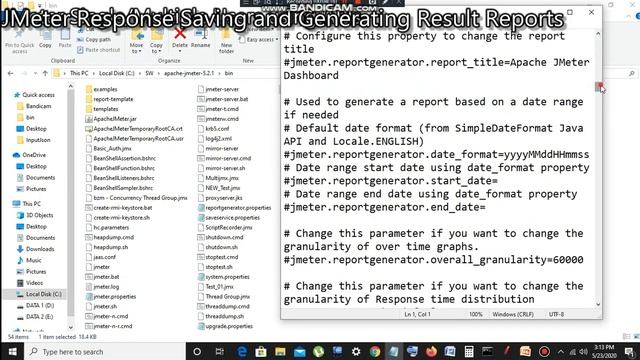This screenshot has height=360, width=640.
Task: Click the Copy icon in the Clipboard group
Action: coord(45,34)
